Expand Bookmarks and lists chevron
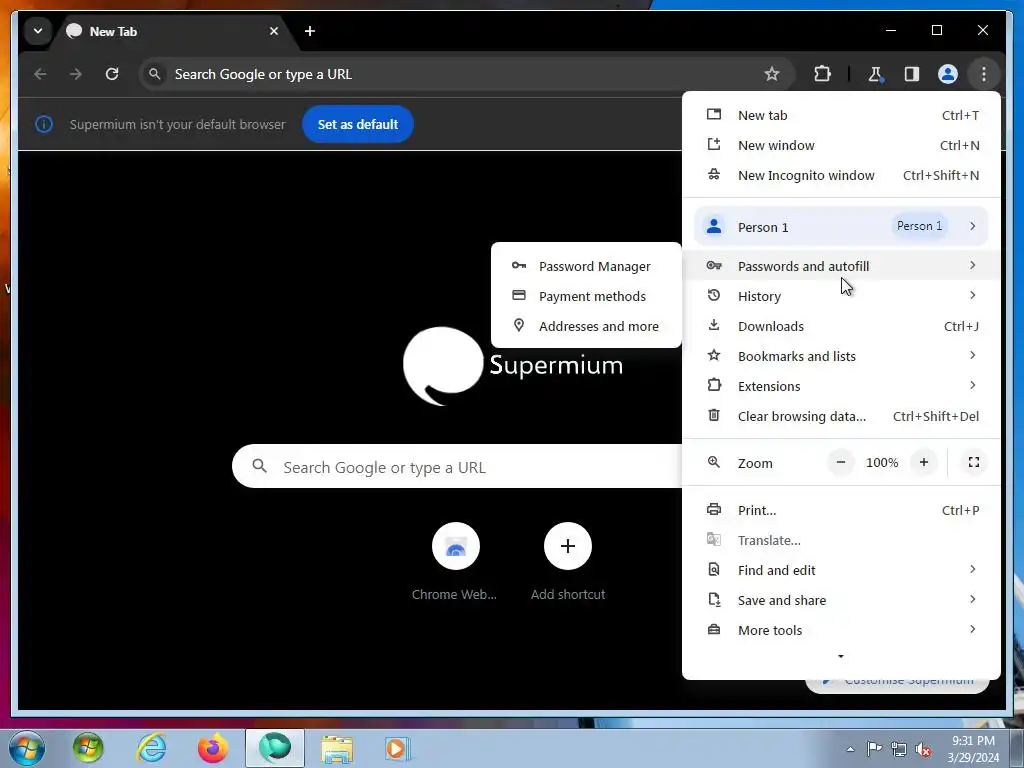The width and height of the screenshot is (1024, 768). [972, 355]
